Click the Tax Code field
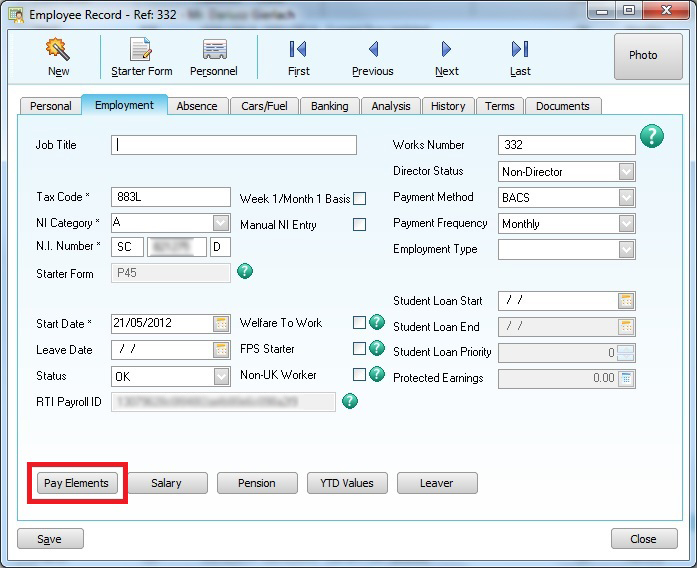The height and width of the screenshot is (568, 697). point(171,197)
